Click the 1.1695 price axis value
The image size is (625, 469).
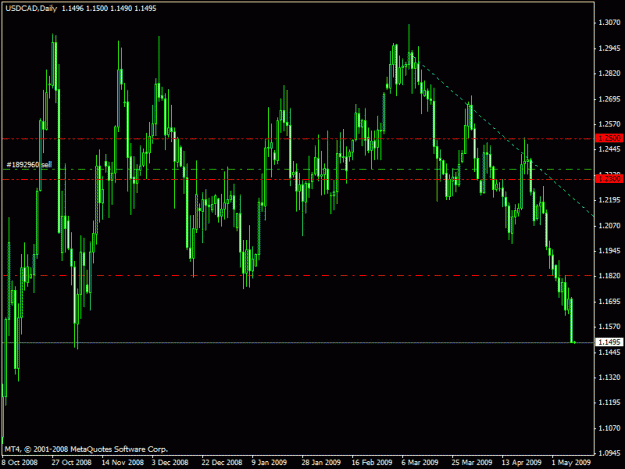[609, 302]
